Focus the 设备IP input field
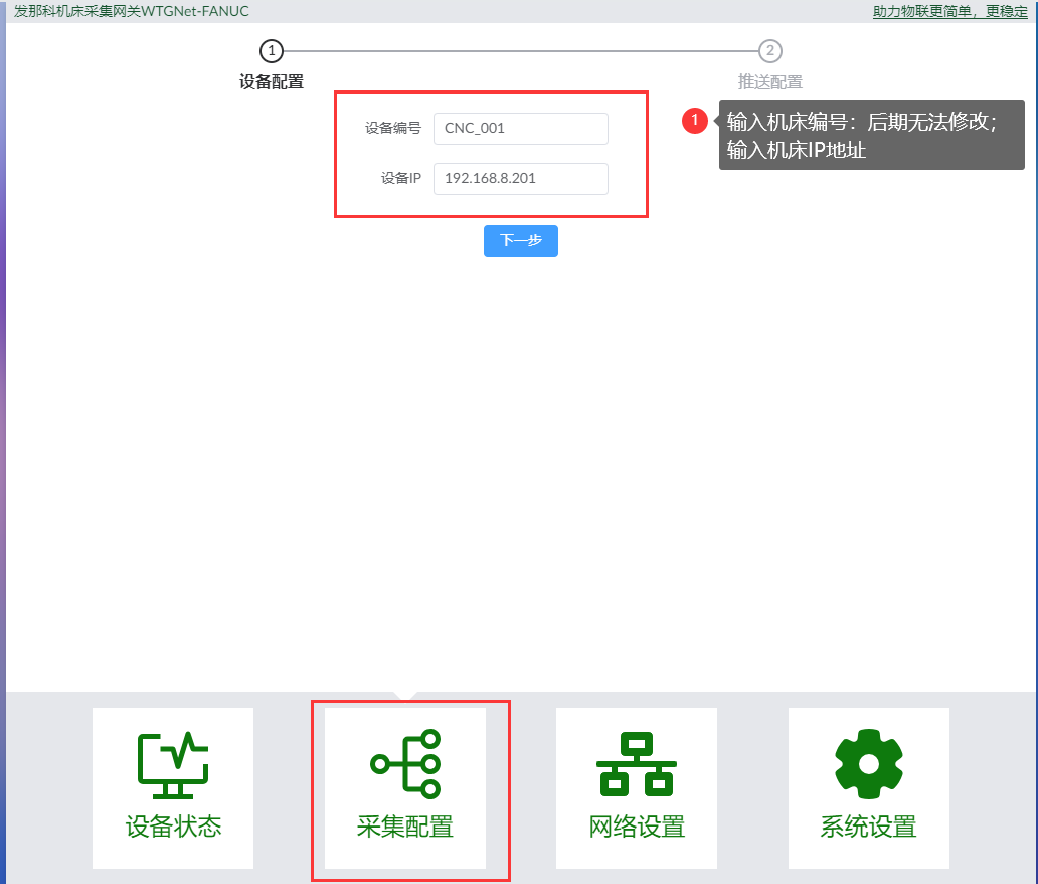The height and width of the screenshot is (884, 1038). 522,179
